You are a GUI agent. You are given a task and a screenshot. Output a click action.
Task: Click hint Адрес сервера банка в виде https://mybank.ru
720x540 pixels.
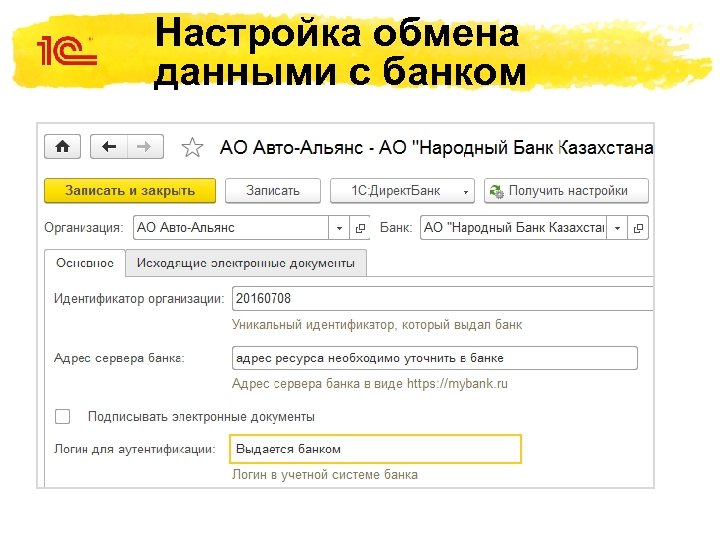370,383
